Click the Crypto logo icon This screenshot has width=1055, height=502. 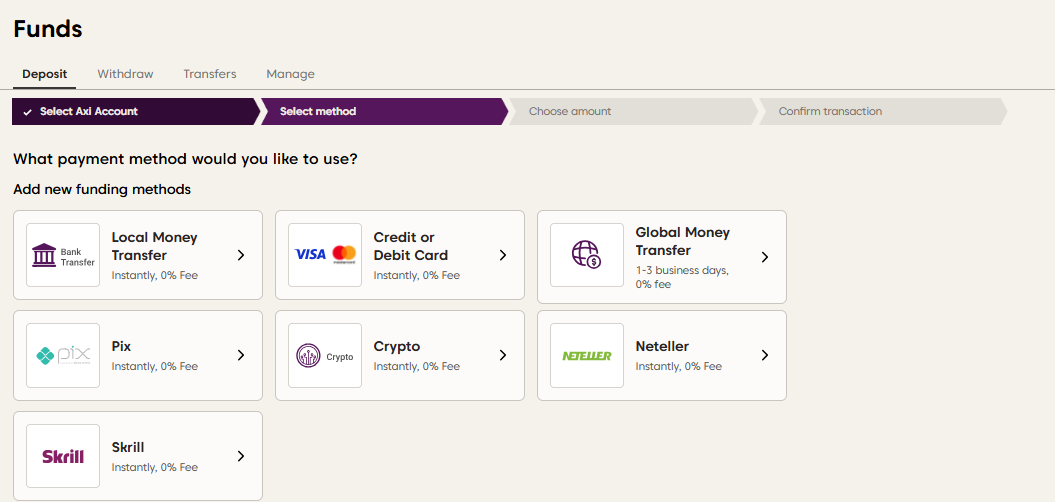pyautogui.click(x=325, y=355)
